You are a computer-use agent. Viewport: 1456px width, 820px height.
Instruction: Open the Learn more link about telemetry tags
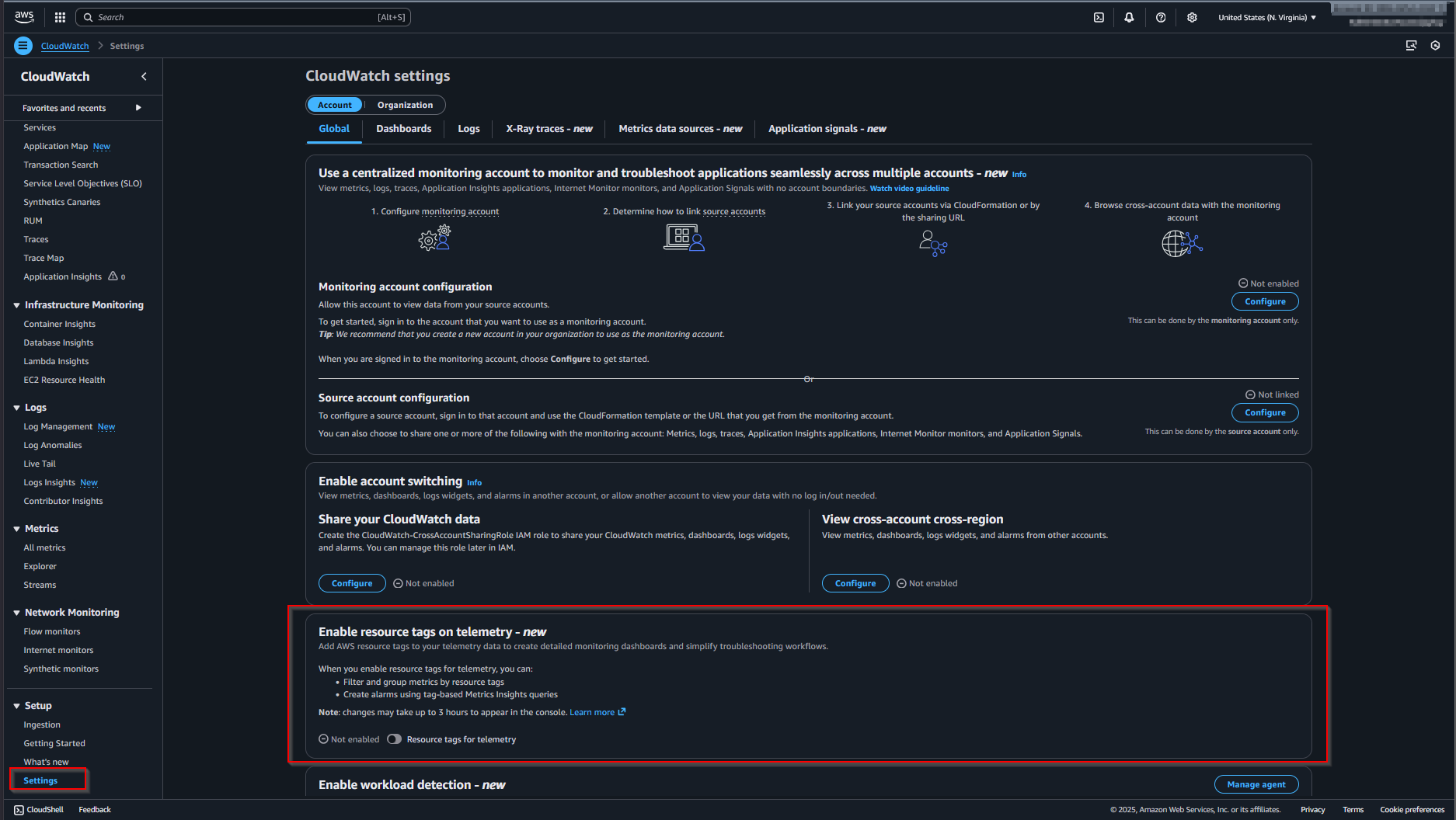592,711
